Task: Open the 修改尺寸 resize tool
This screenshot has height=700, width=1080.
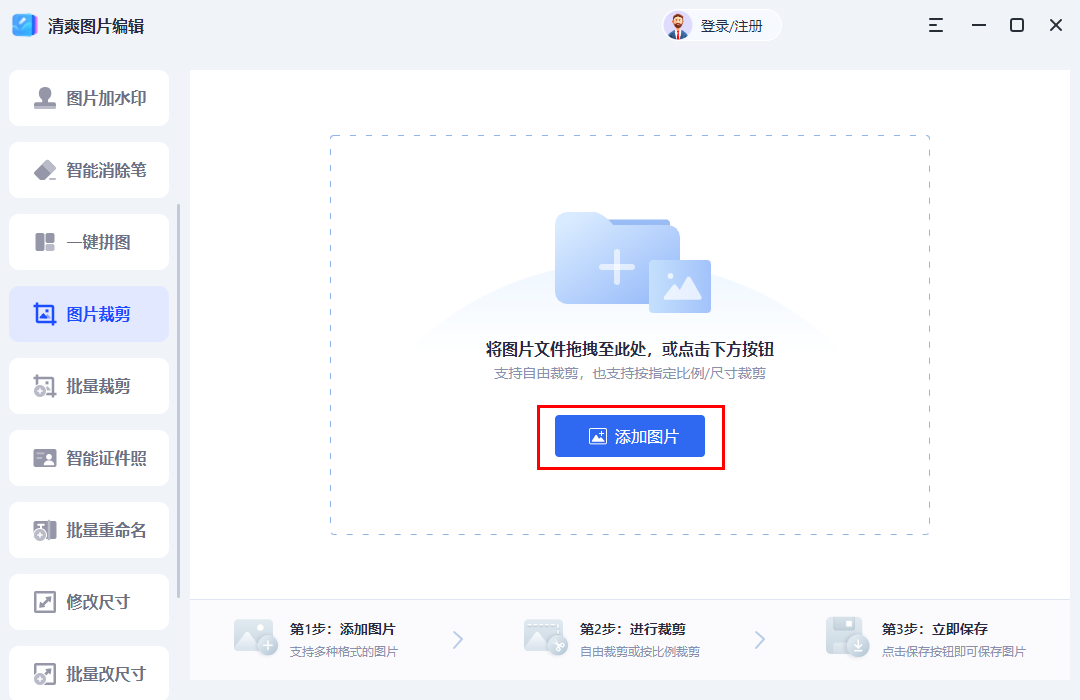Action: click(88, 602)
